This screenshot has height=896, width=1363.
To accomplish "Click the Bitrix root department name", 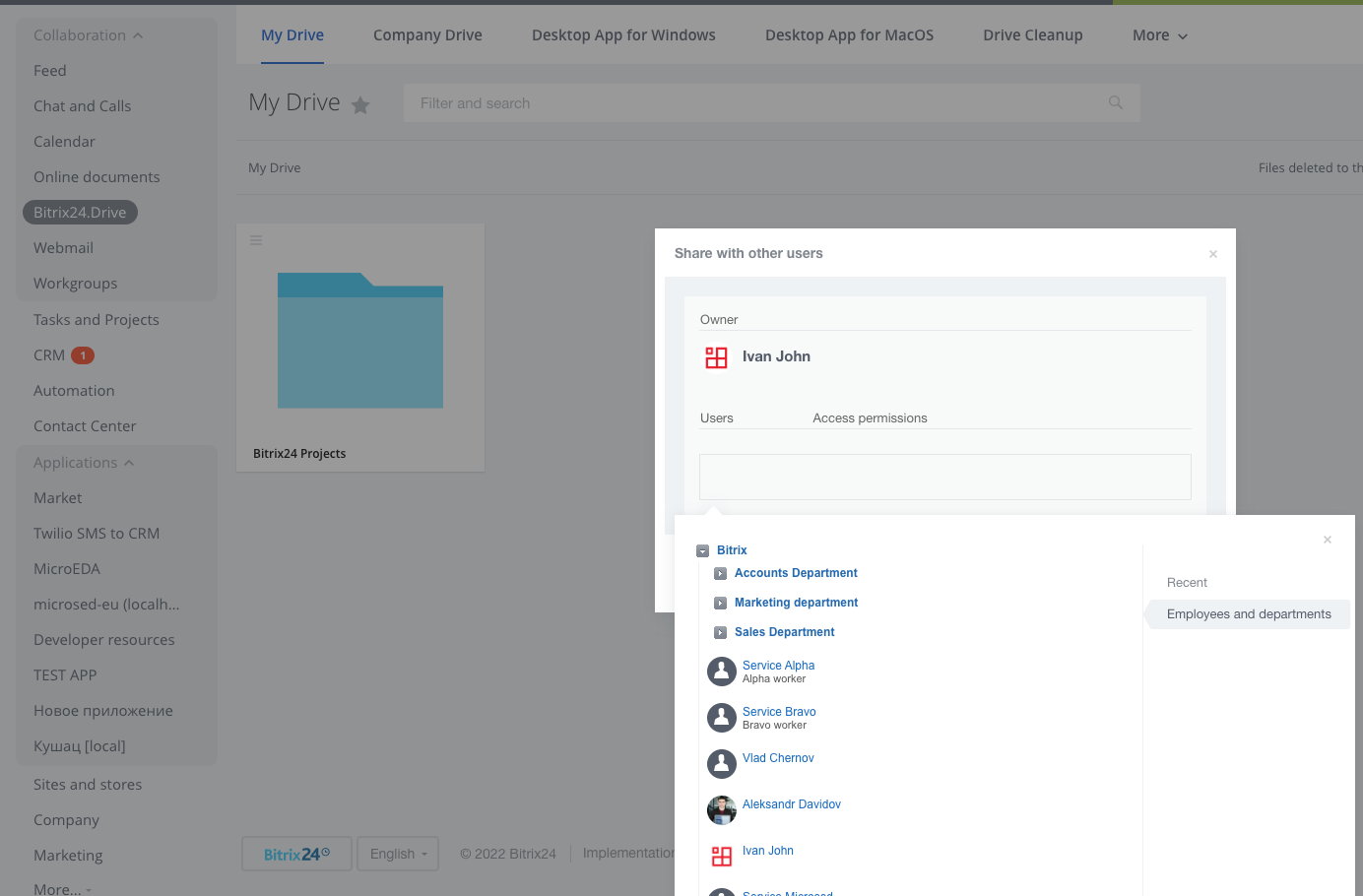I will [x=732, y=550].
